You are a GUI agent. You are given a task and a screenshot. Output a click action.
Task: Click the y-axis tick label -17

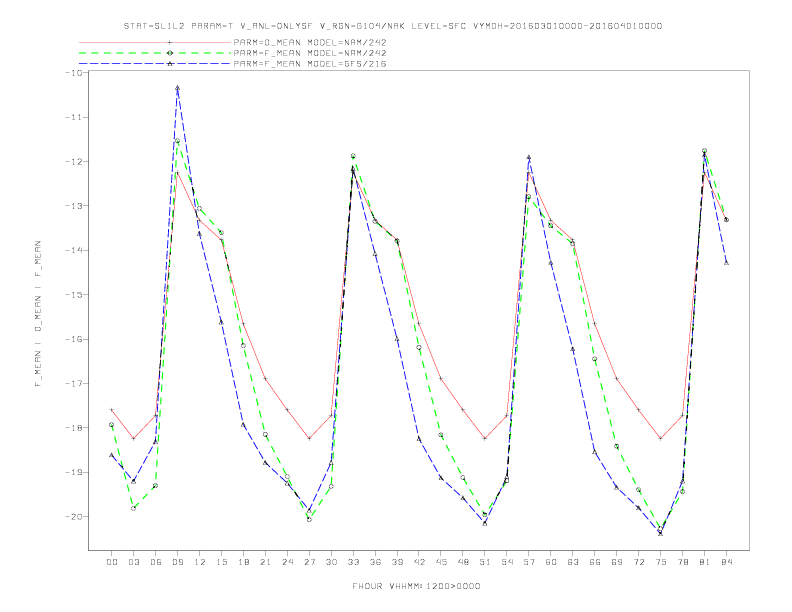tap(74, 383)
